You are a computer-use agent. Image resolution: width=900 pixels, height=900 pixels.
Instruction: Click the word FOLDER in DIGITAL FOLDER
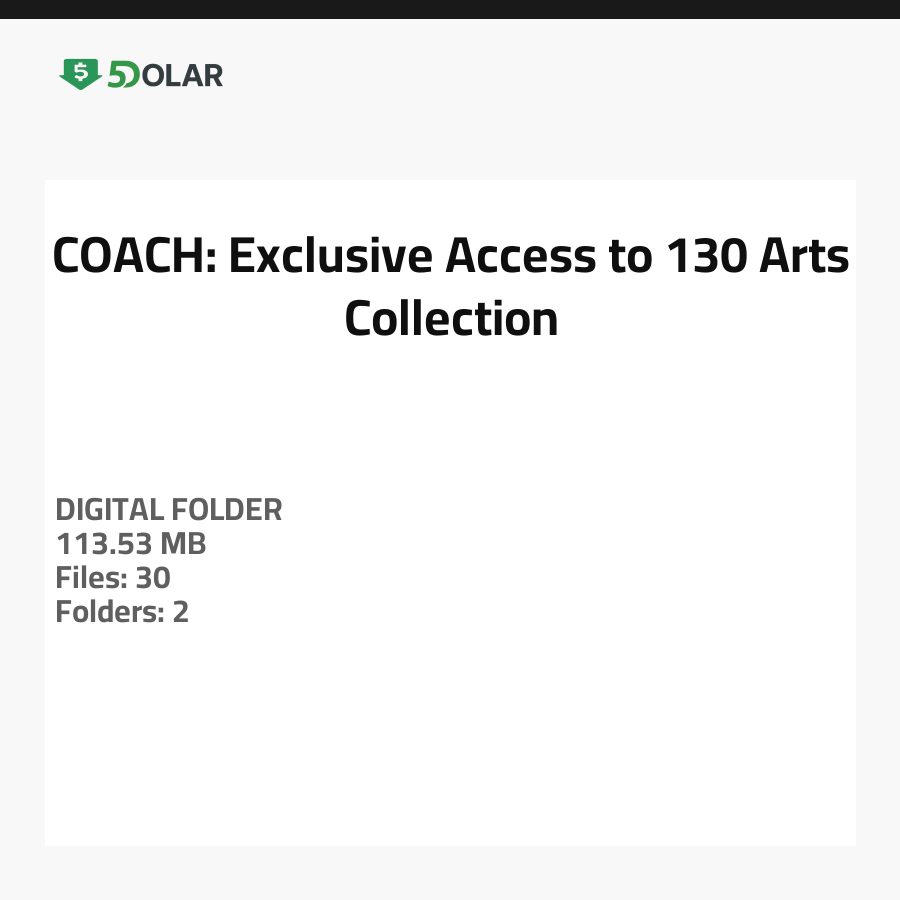[227, 510]
